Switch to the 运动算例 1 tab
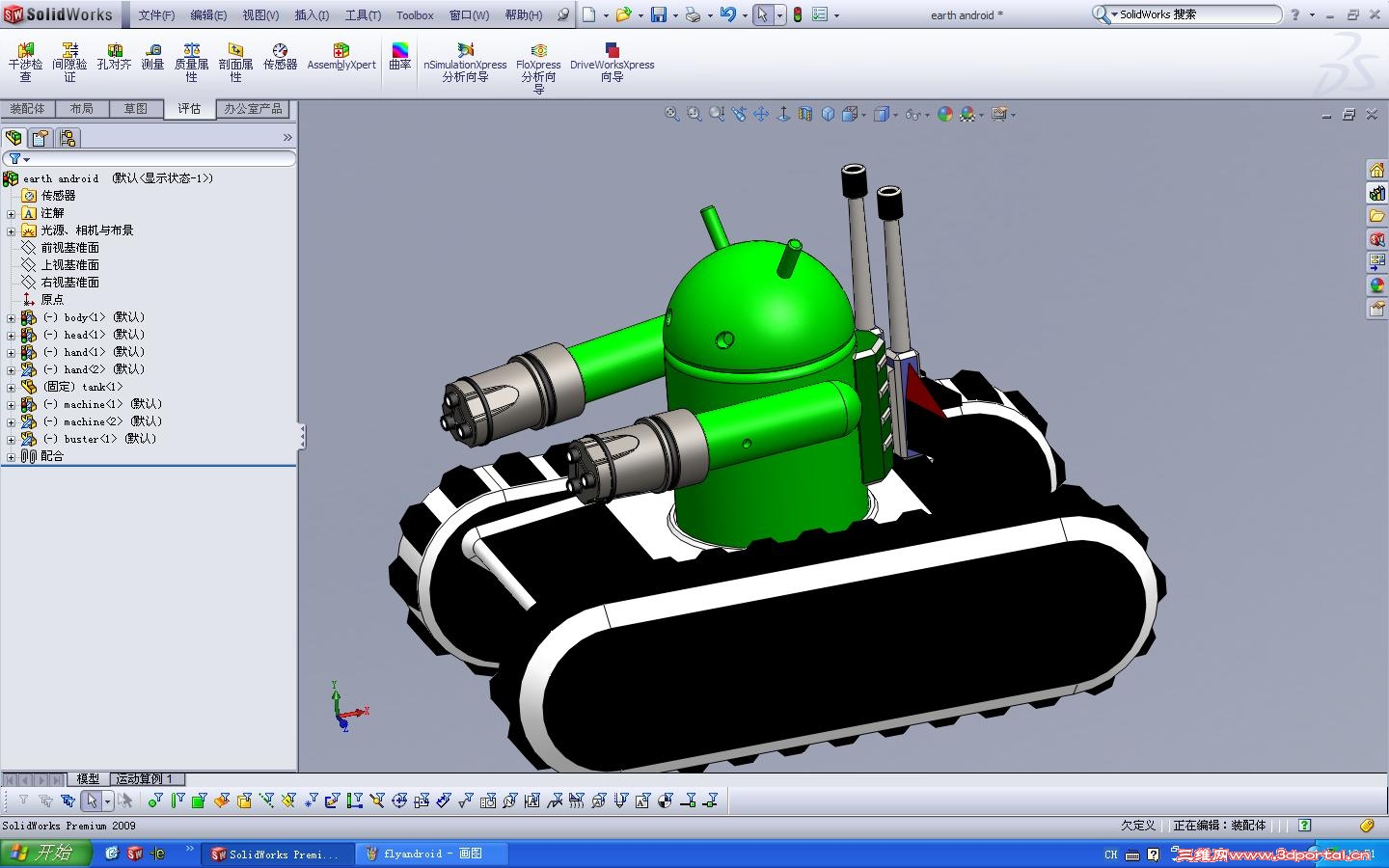Image resolution: width=1389 pixels, height=868 pixels. [x=145, y=779]
